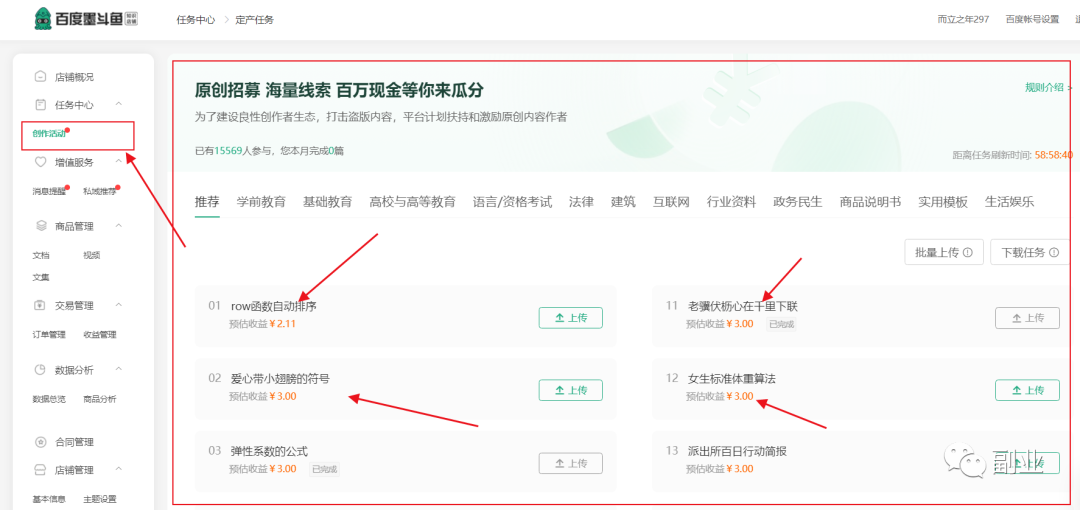Upload for task 女生标准体重算法
The width and height of the screenshot is (1080, 510).
click(1027, 390)
